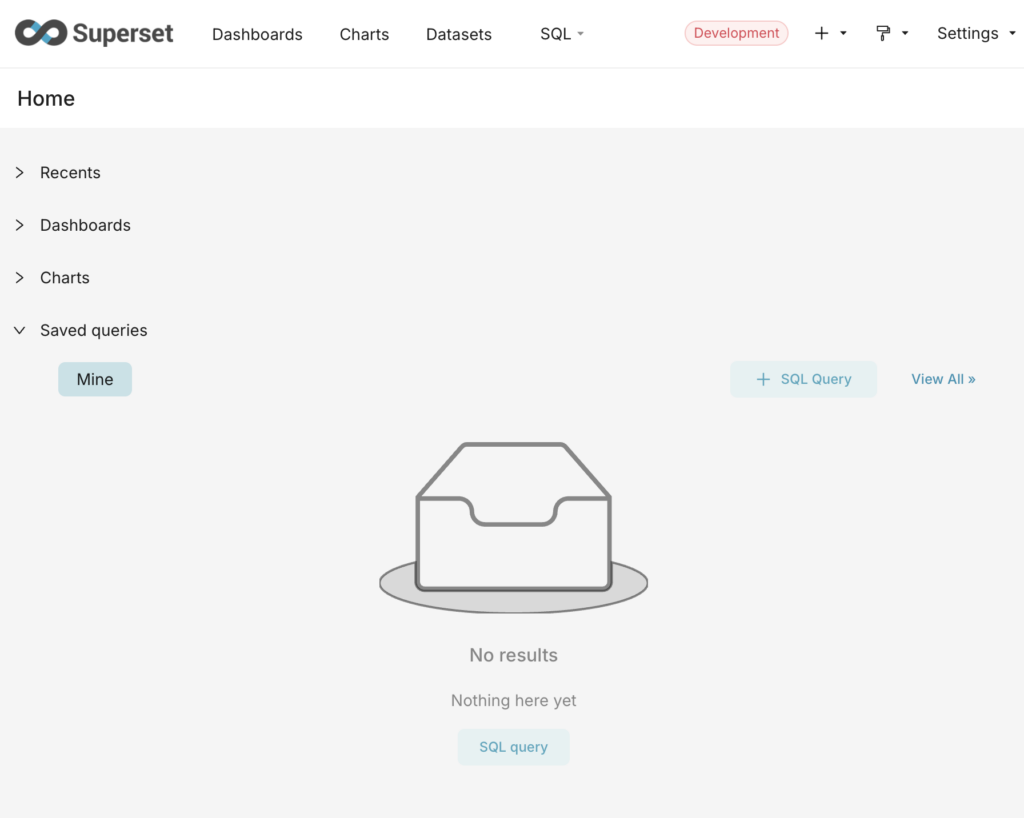Follow the View All » link
The width and height of the screenshot is (1024, 818).
pos(943,379)
